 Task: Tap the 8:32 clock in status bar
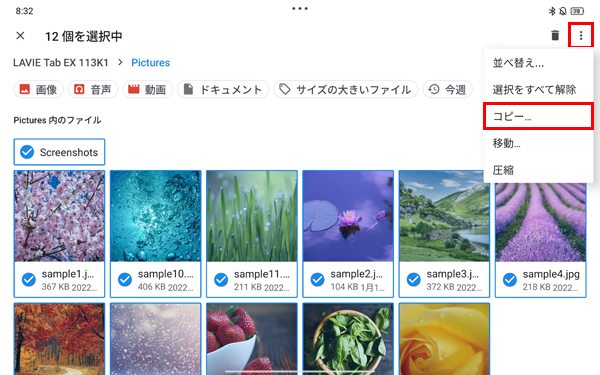click(24, 11)
